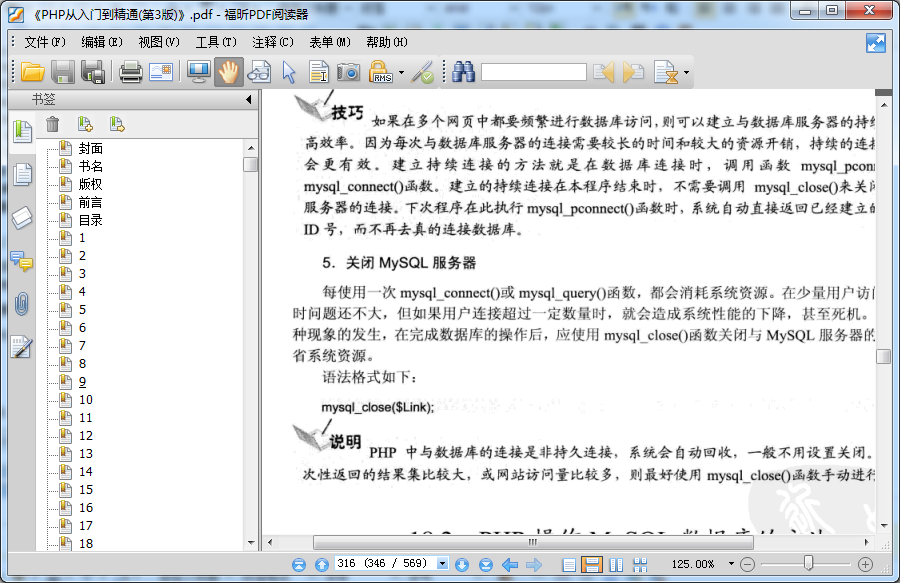Screen dimensions: 900x583
Task: Click the RMS lock icon
Action: 380,72
